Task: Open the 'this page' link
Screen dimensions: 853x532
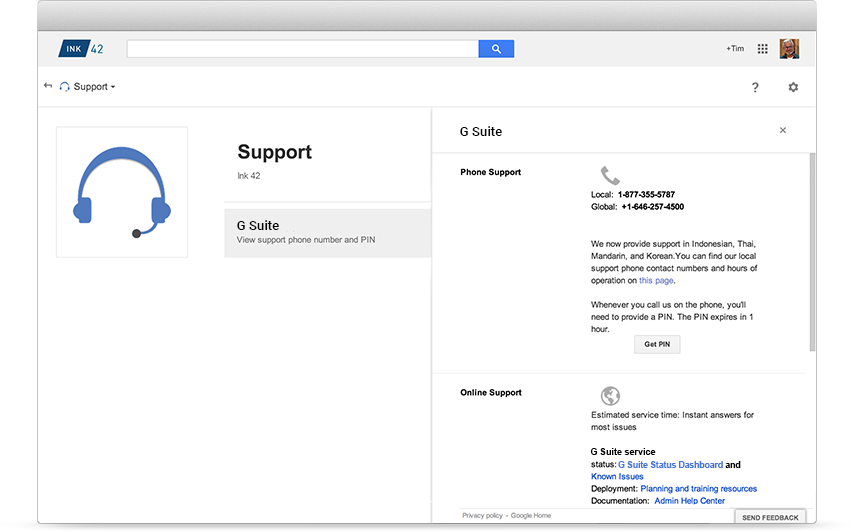Action: coord(656,281)
